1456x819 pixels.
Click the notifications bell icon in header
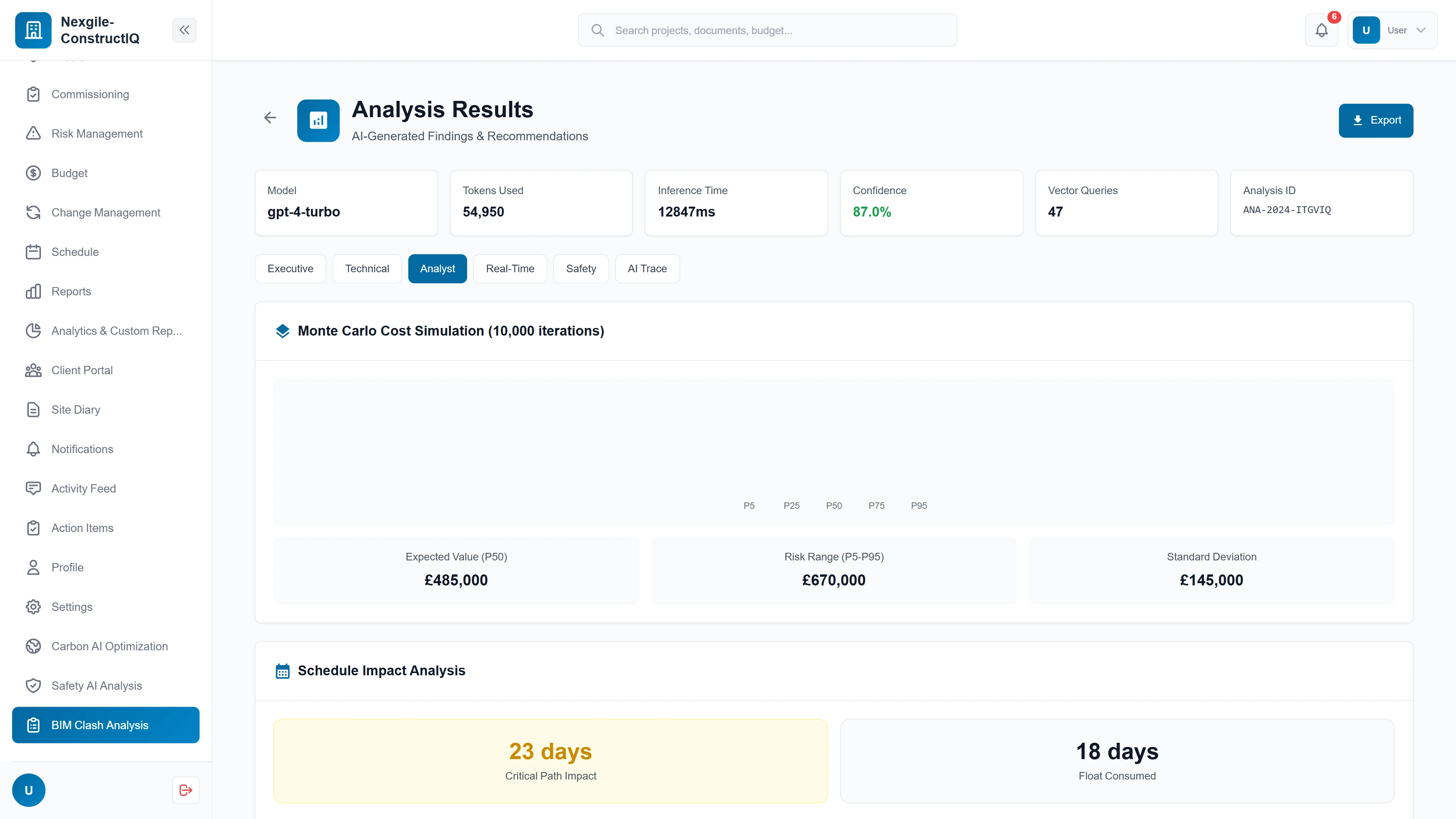[1321, 30]
